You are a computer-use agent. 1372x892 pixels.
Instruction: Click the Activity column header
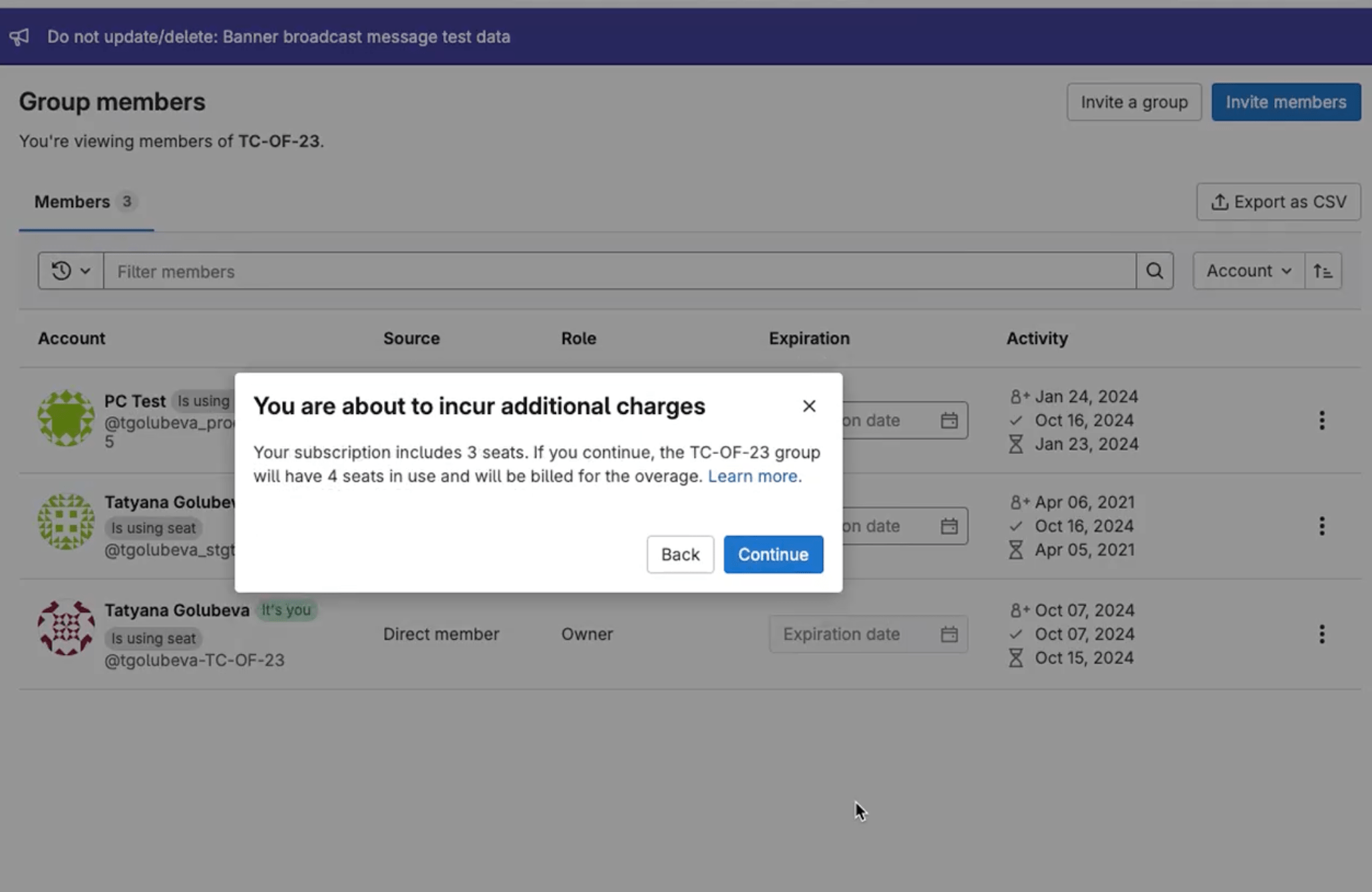[x=1037, y=338]
